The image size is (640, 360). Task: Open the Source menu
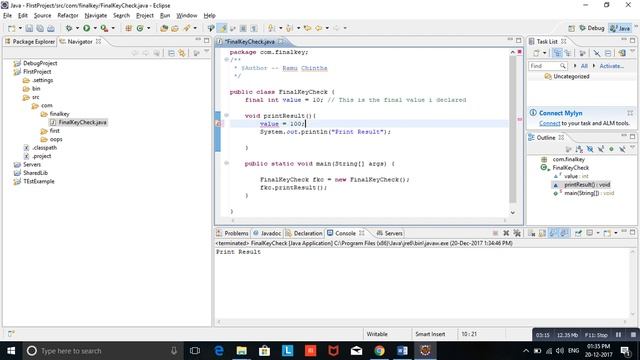[42, 16]
